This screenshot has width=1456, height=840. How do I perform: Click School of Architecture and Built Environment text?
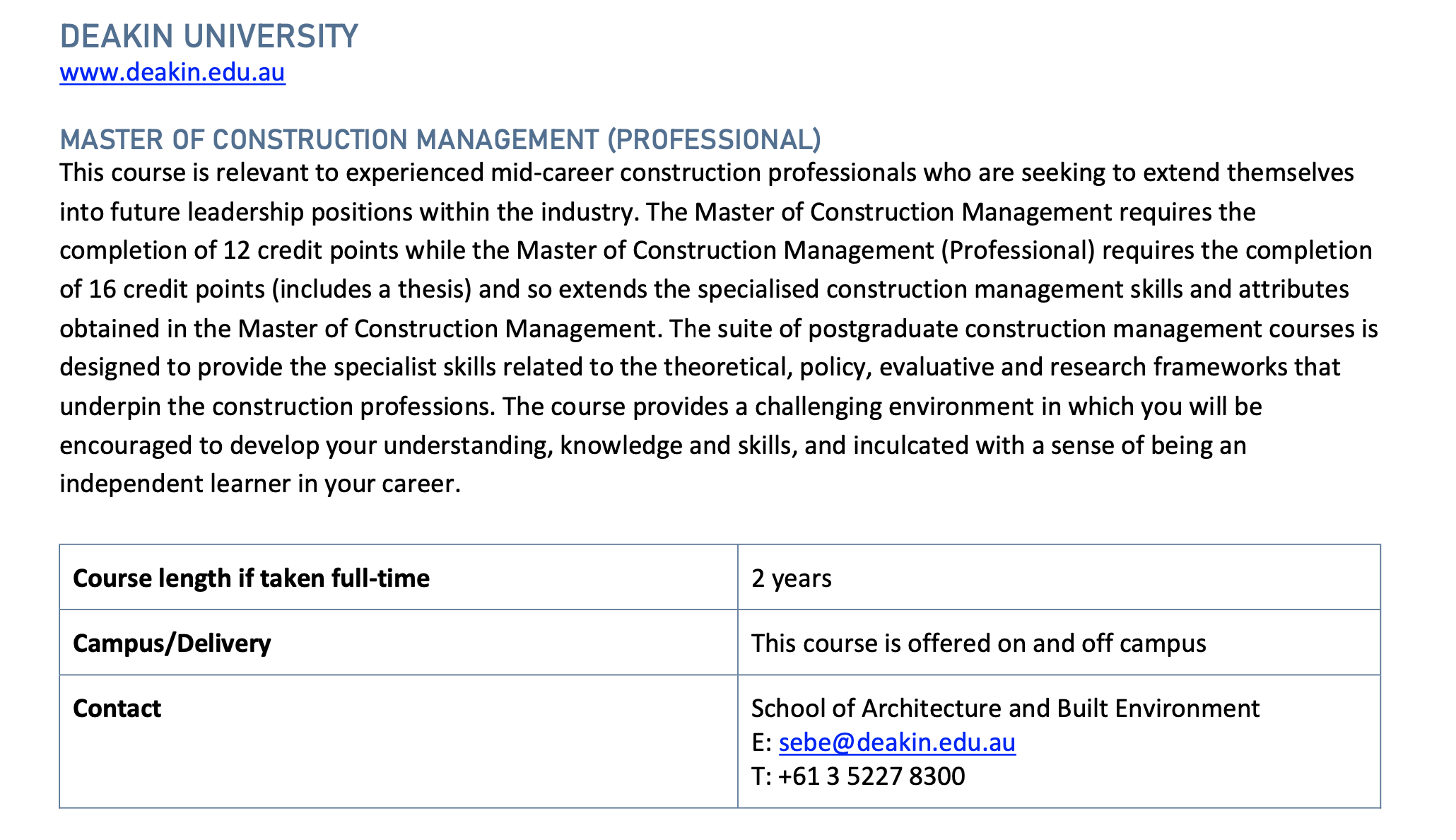pos(1004,708)
